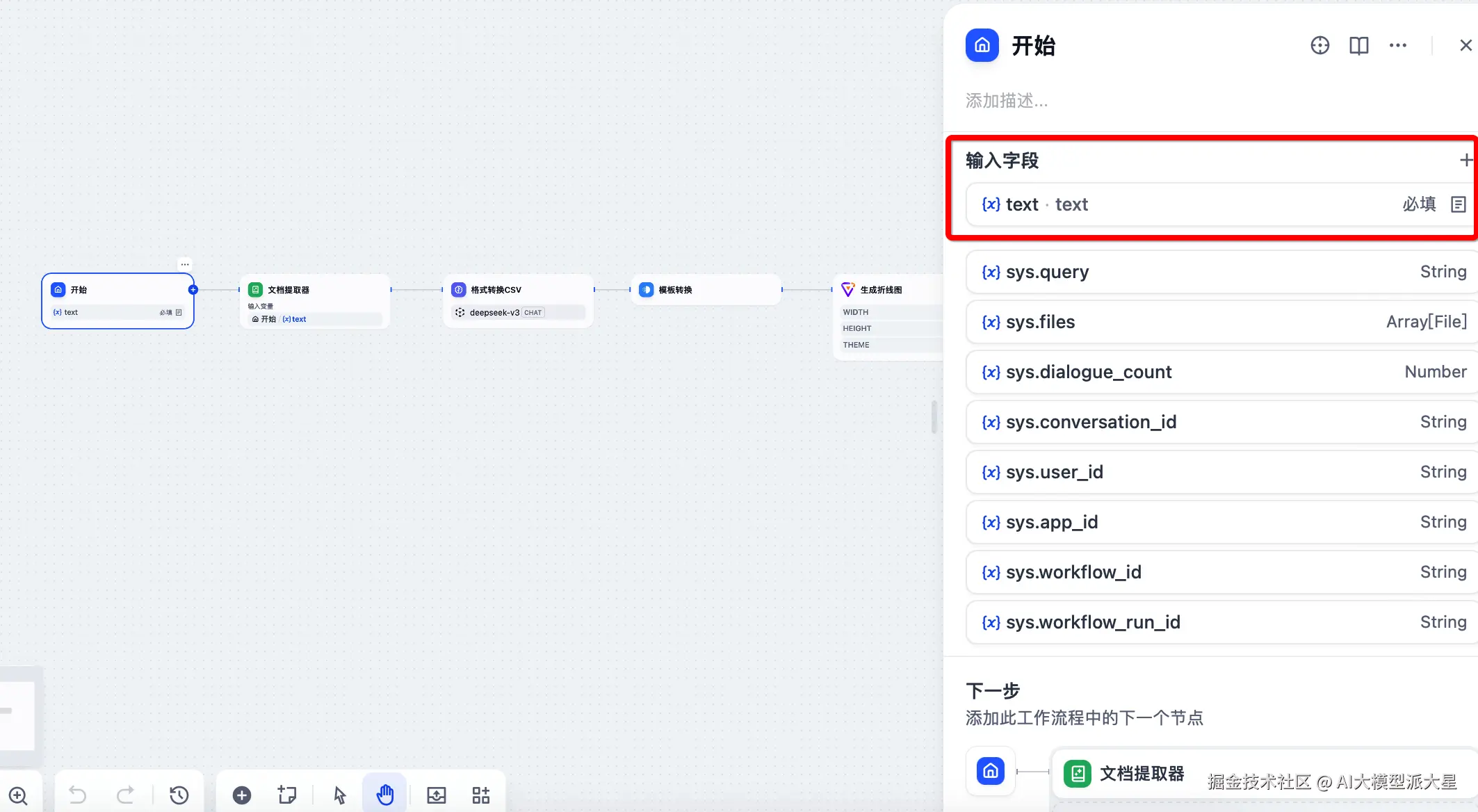The height and width of the screenshot is (812, 1478).
Task: Open the 文档提取器 next step item
Action: pyautogui.click(x=1142, y=773)
